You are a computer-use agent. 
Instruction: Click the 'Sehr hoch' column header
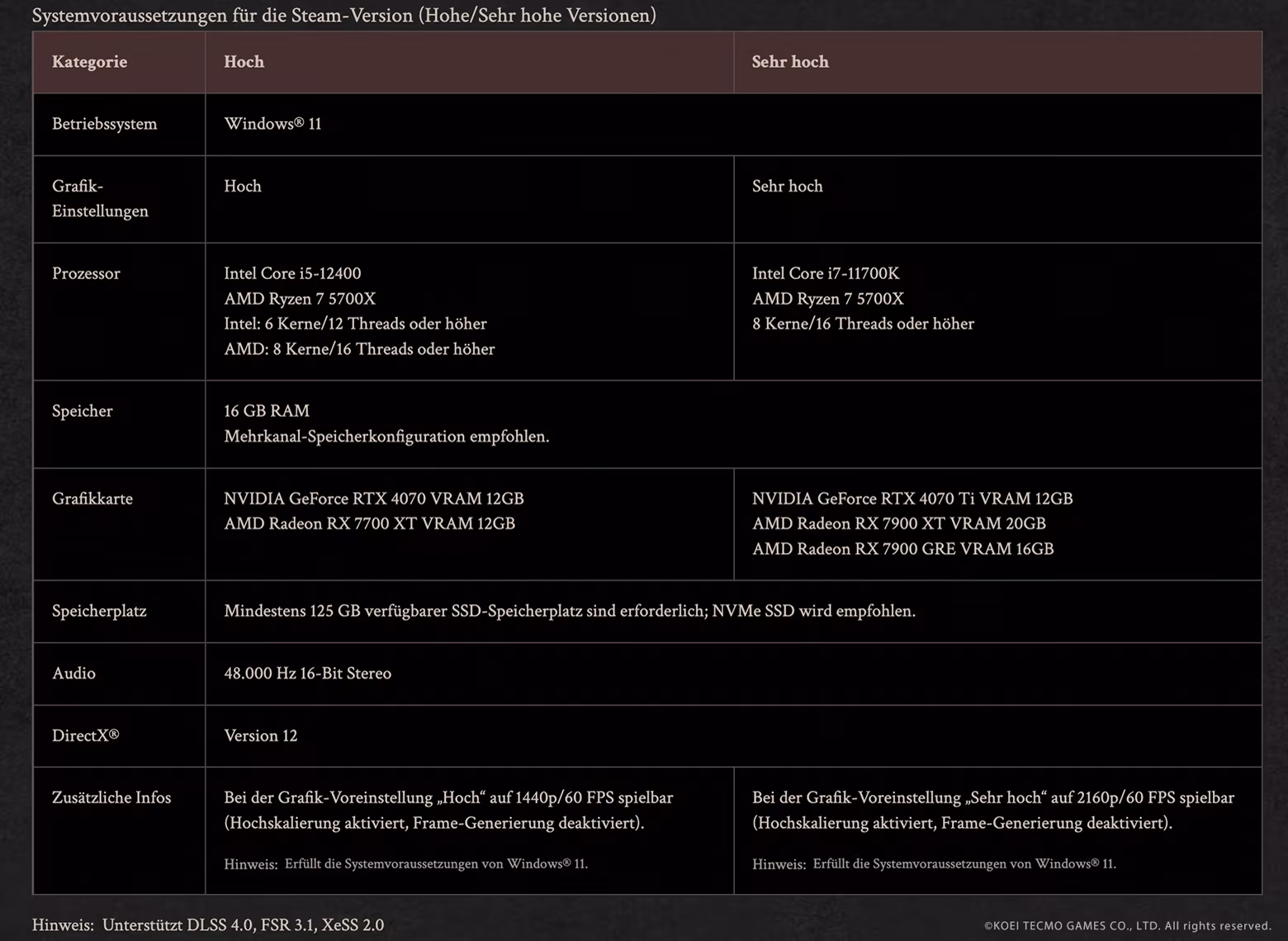pos(789,62)
